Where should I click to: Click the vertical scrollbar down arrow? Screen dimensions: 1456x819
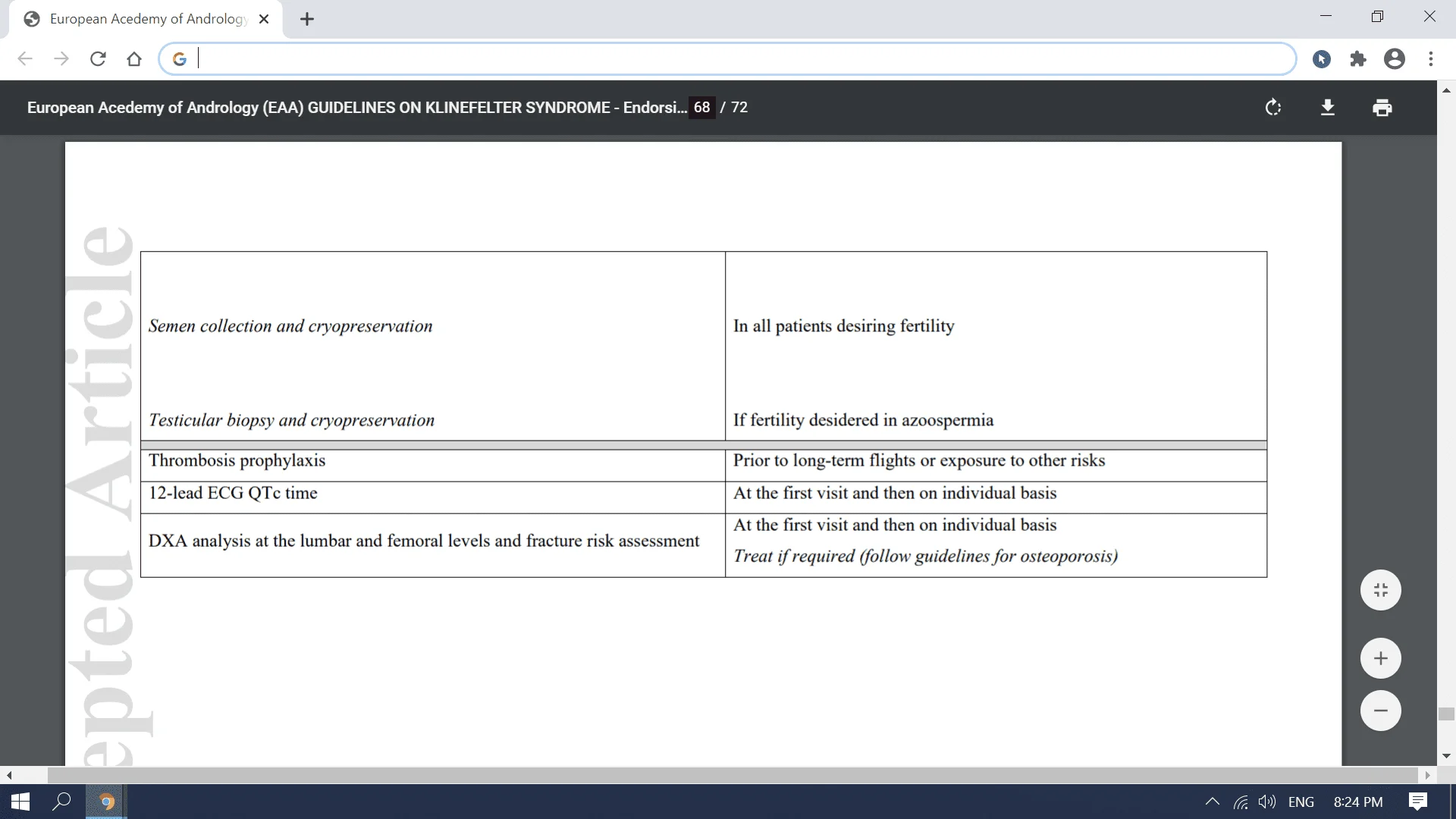(1446, 756)
